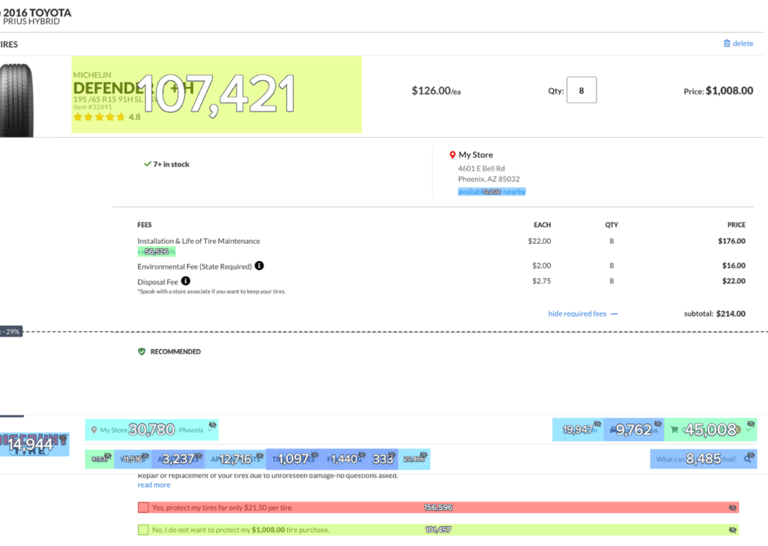Viewport: 768px width, 546px height.
Task: Expand the cart dropdown chevron
Action: [749, 430]
